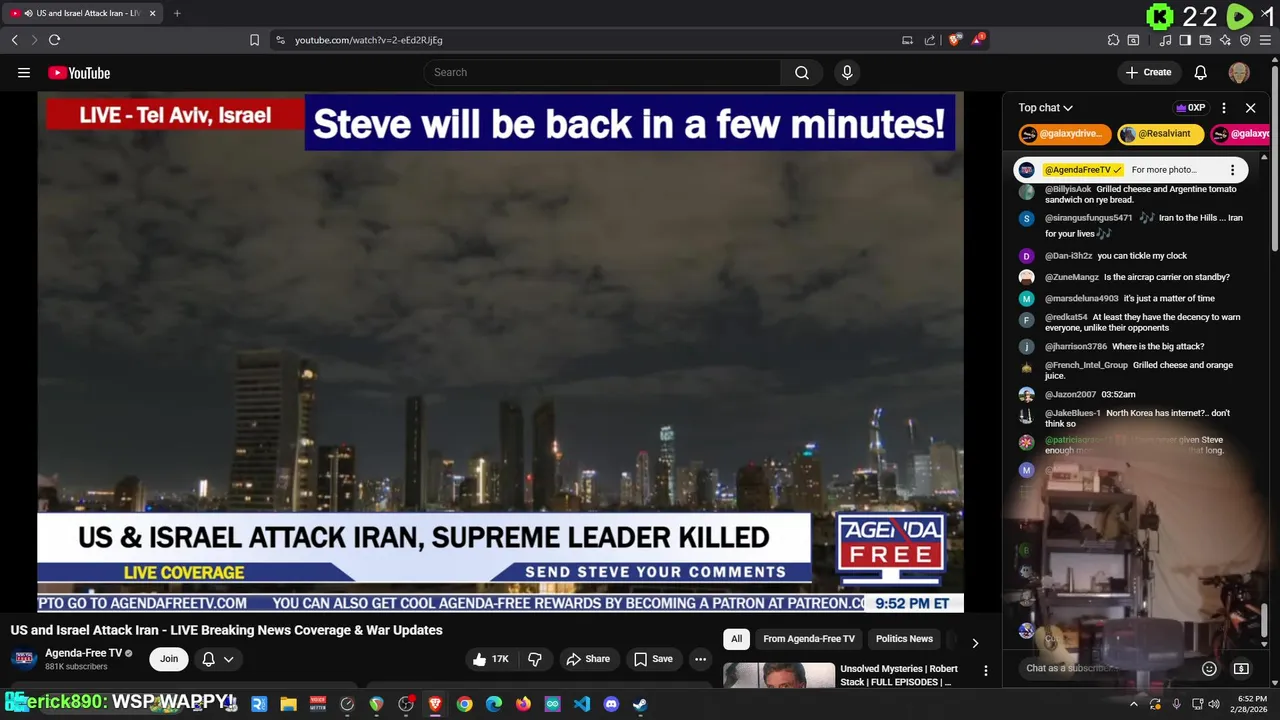Click the live video player
Viewport: 1280px width, 720px height.
pos(500,352)
